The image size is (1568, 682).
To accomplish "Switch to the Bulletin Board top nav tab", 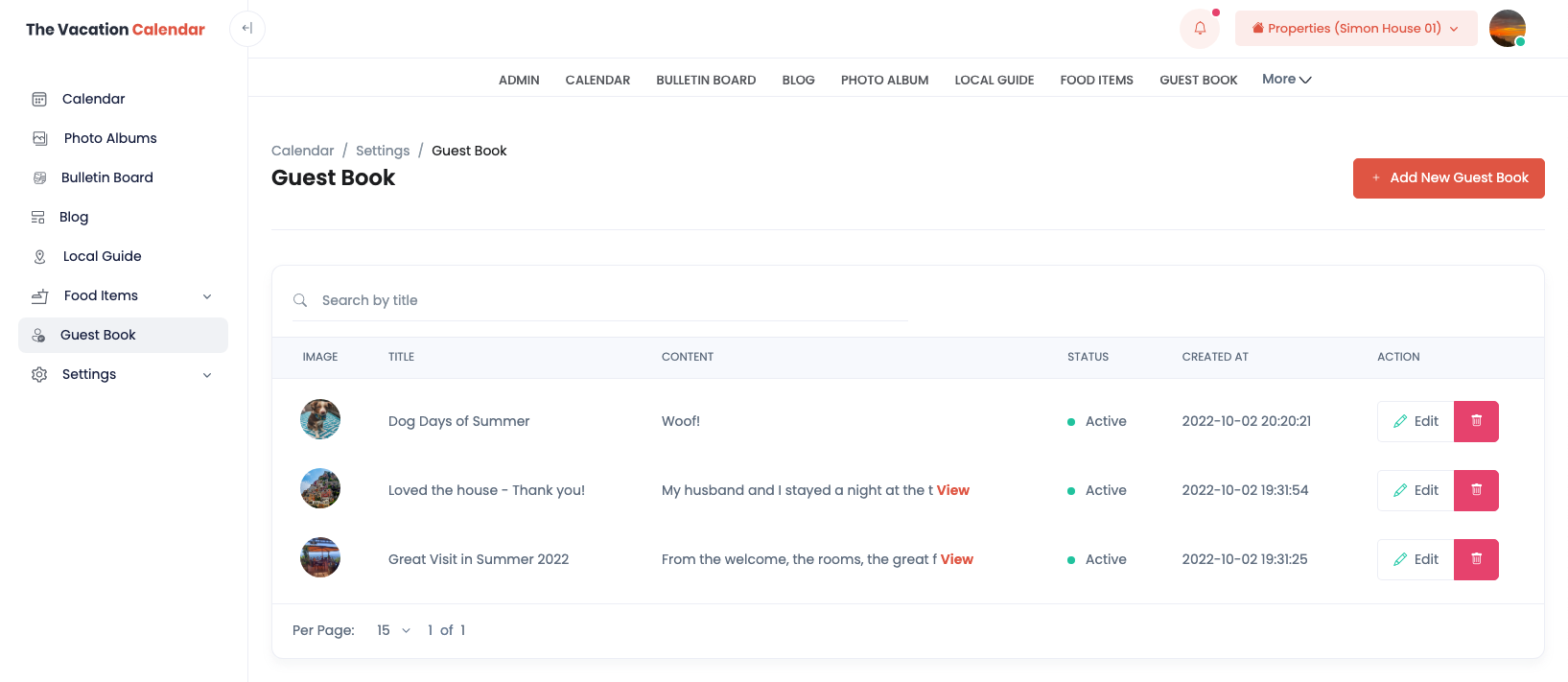I will pos(706,81).
